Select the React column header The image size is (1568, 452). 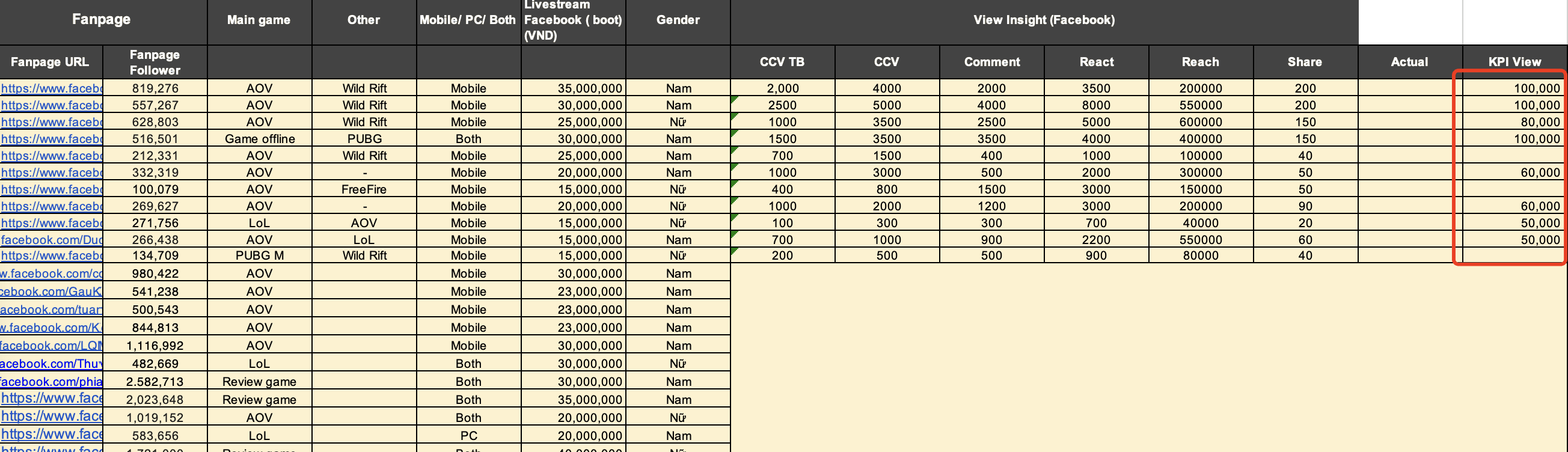click(x=1097, y=62)
